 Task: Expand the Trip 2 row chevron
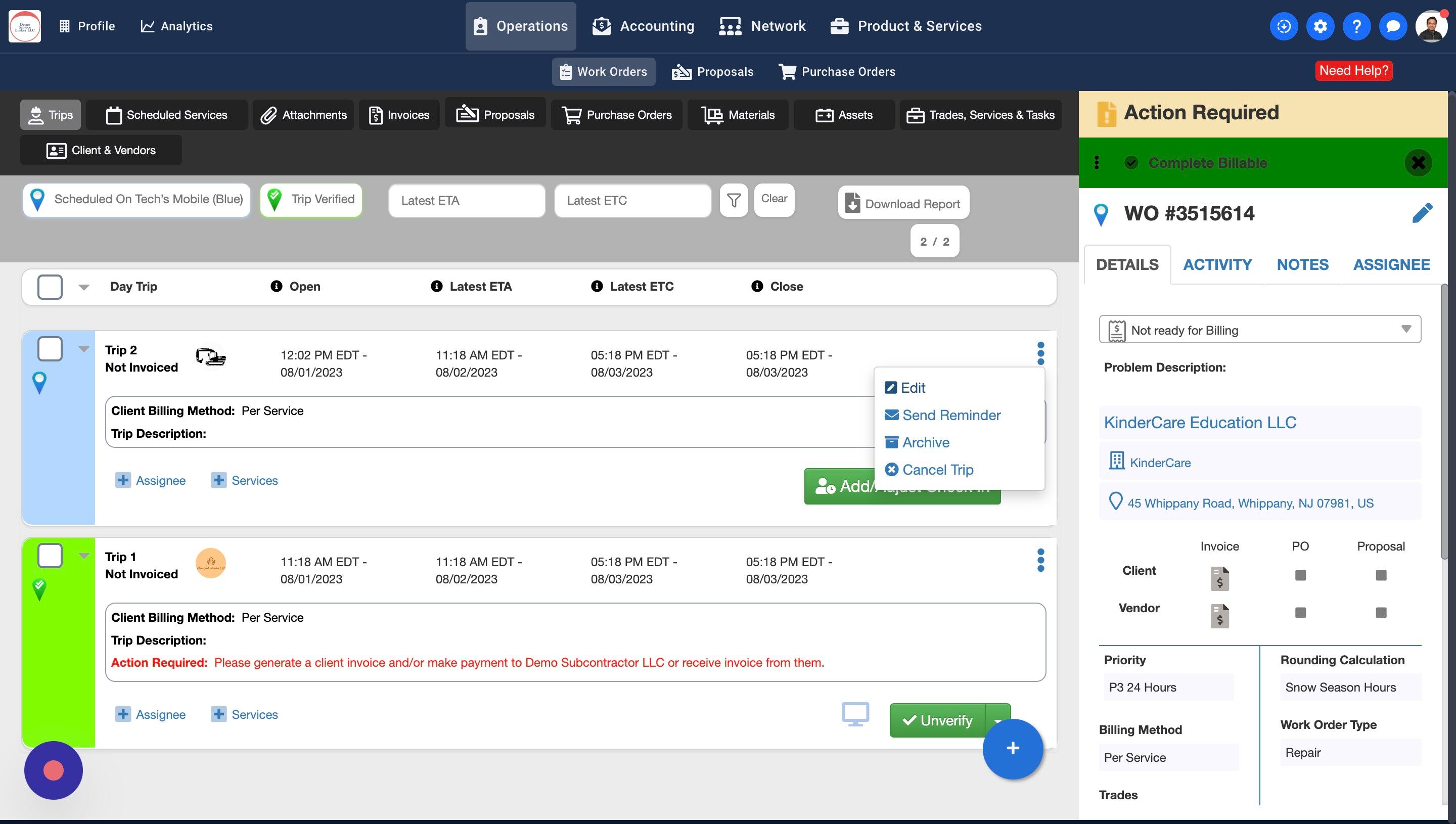pos(84,349)
